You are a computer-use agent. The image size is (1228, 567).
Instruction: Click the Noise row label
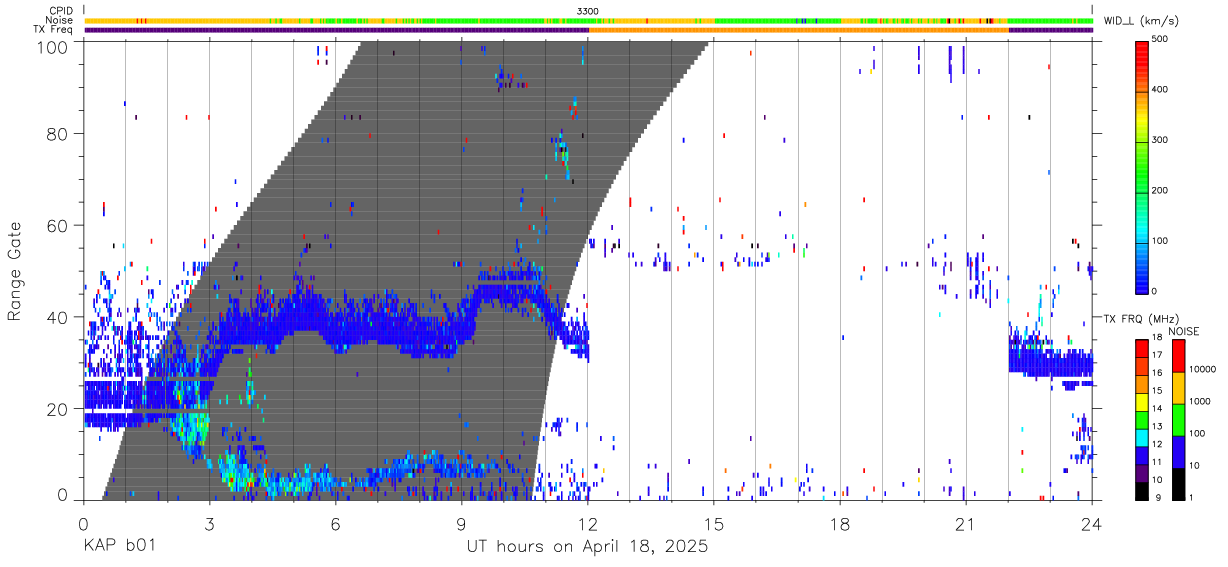(59, 20)
